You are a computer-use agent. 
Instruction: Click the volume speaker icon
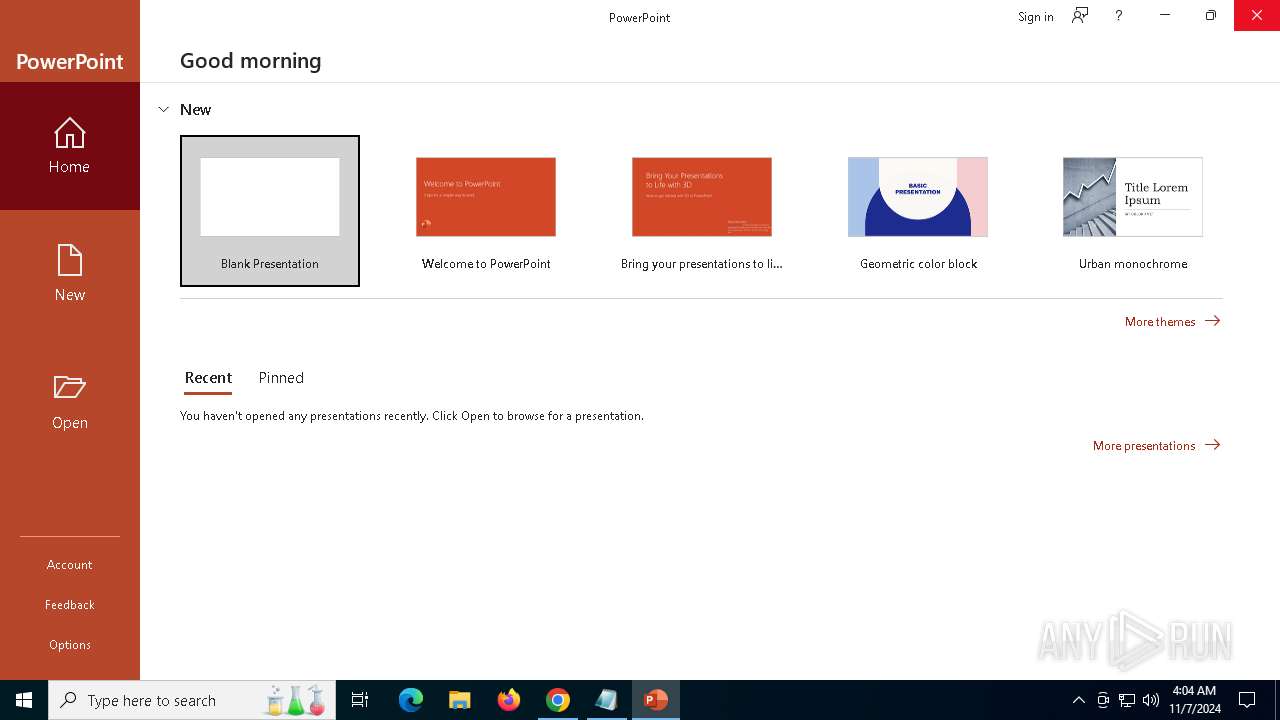(1151, 700)
